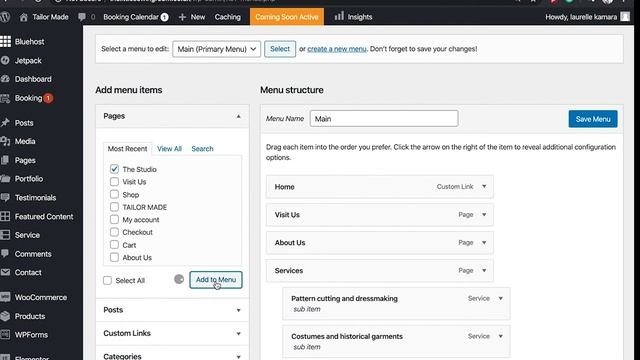
Task: Click the Menu Name input field
Action: tap(384, 119)
